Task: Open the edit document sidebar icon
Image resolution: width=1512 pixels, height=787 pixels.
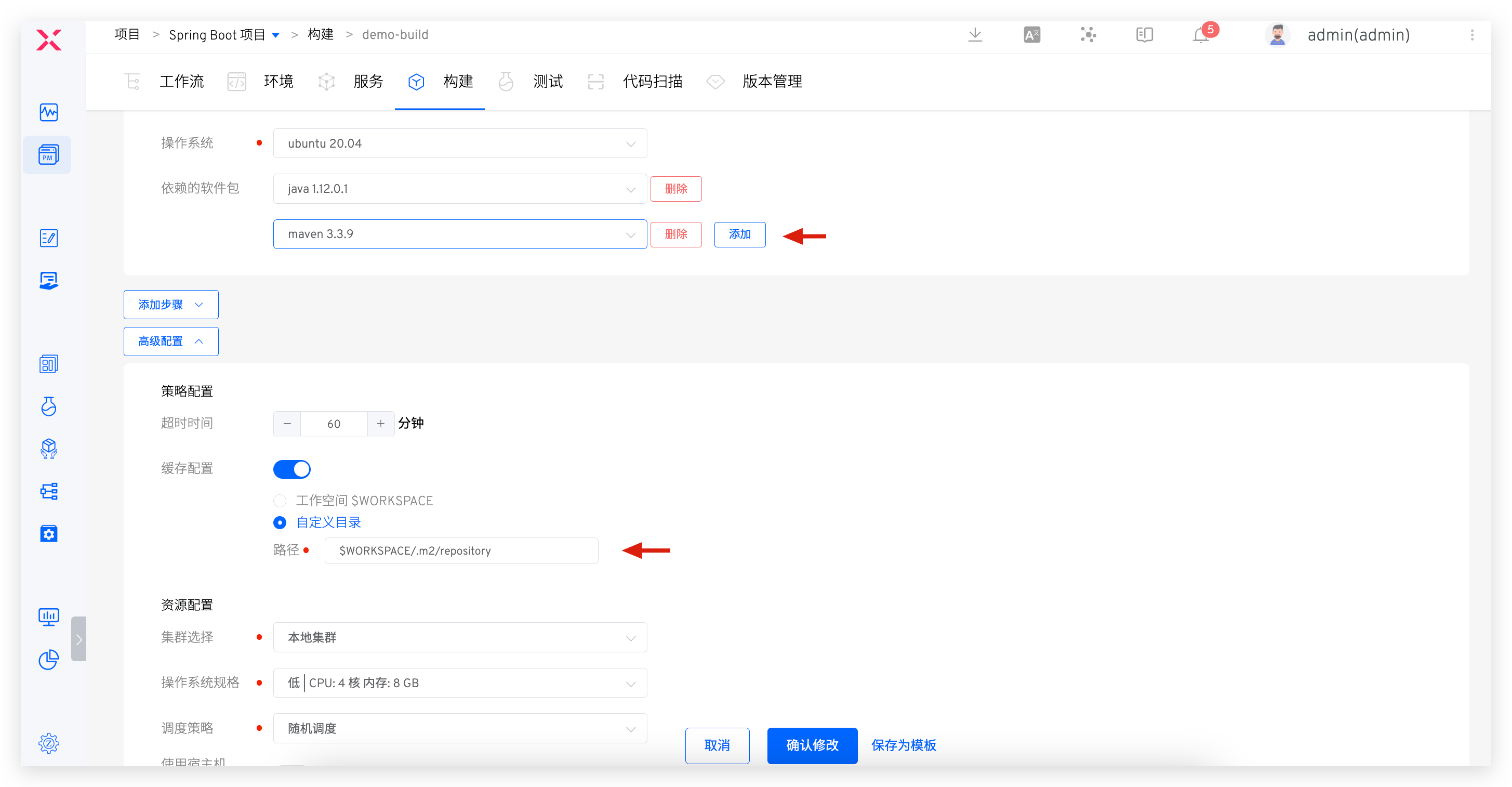Action: pyautogui.click(x=49, y=238)
